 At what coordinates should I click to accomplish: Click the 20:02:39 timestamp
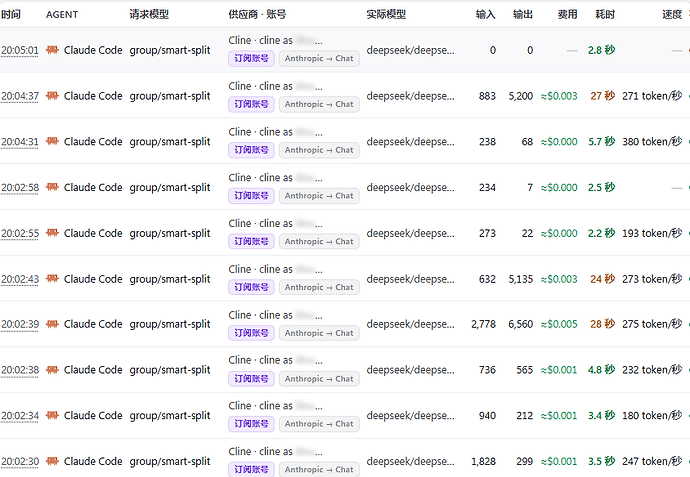coord(20,324)
